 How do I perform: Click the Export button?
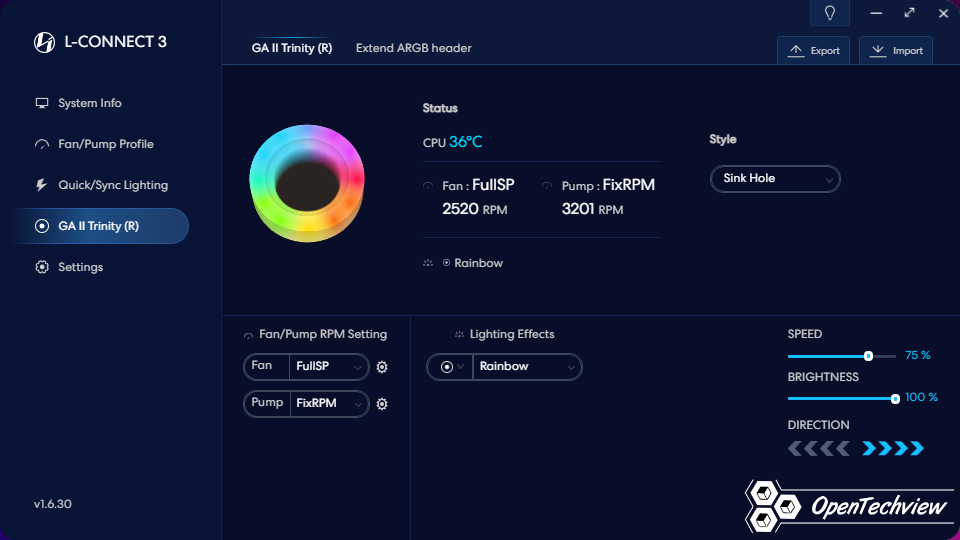[x=813, y=50]
